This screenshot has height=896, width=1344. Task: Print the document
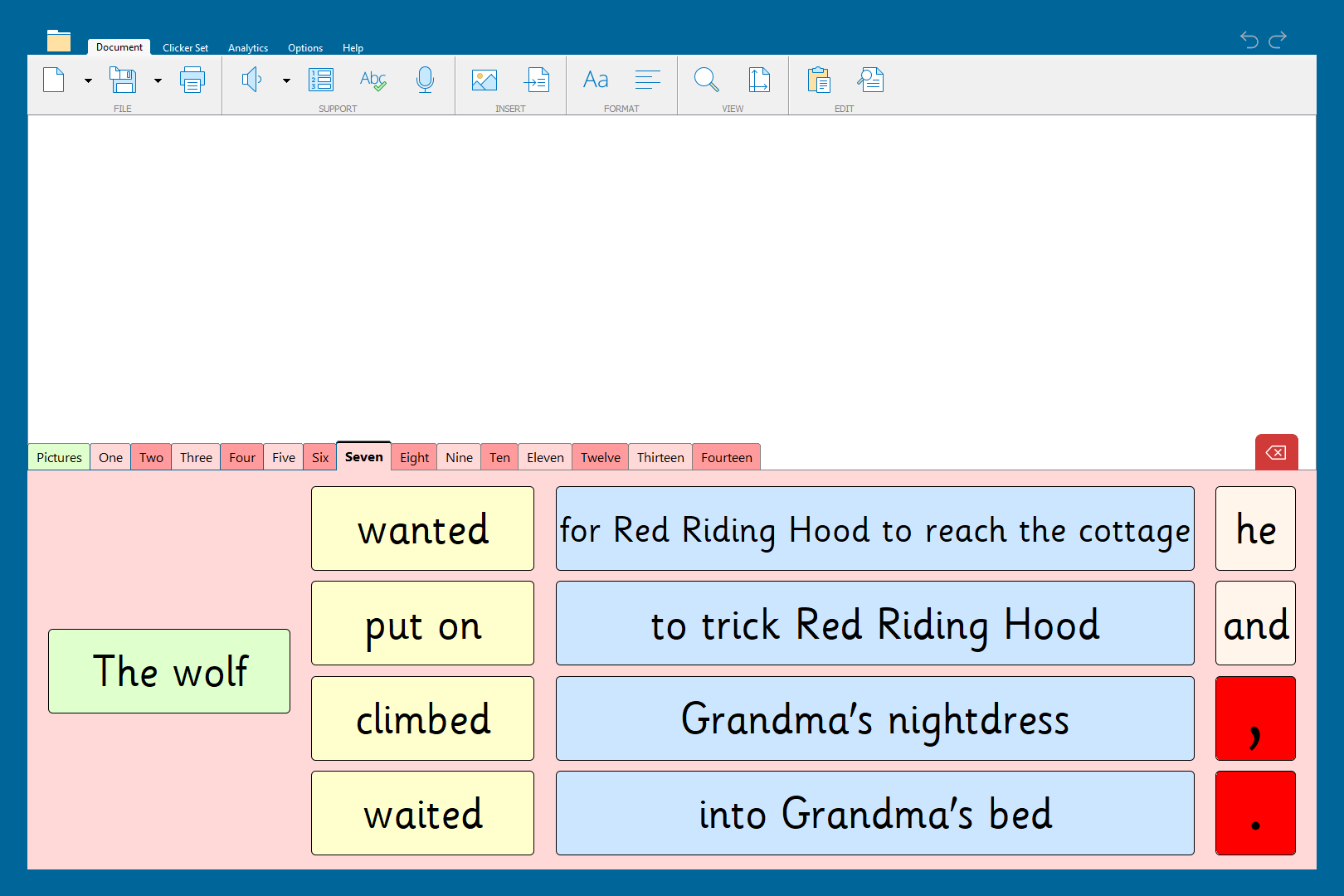click(192, 80)
